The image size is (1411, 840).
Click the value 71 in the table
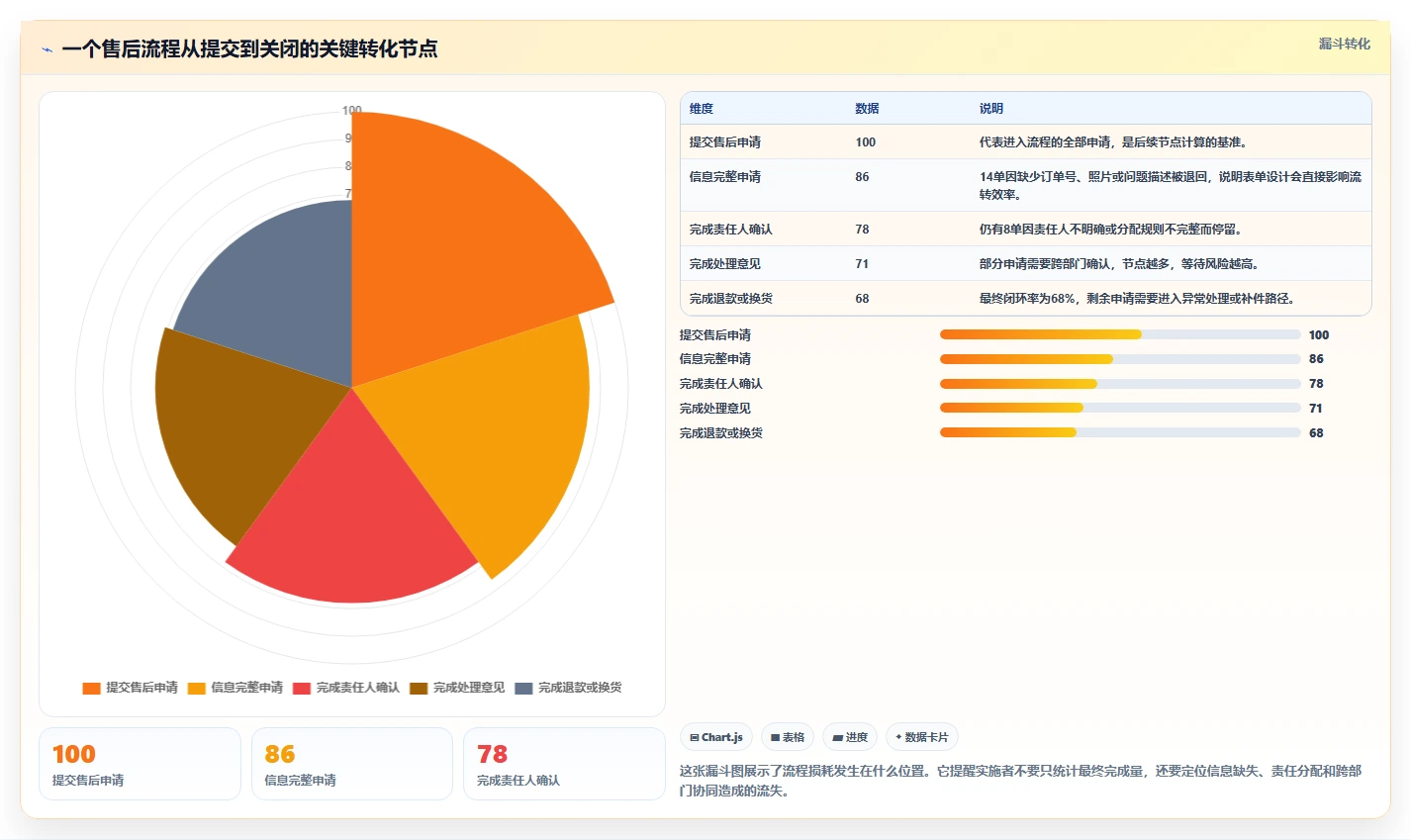pyautogui.click(x=863, y=264)
